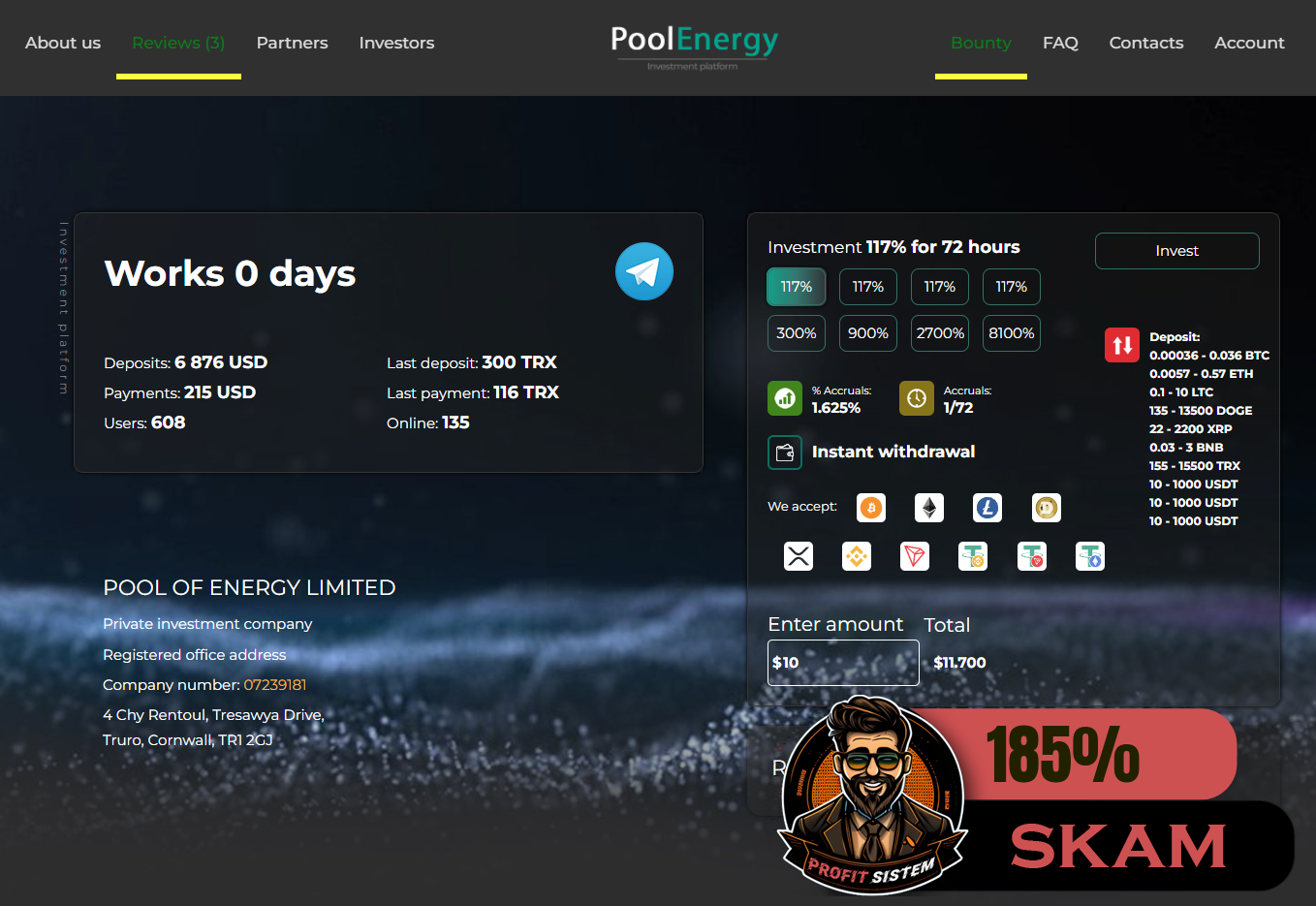Select the highlighted first 117% plan
Viewport: 1316px width, 906px height.
(x=797, y=287)
